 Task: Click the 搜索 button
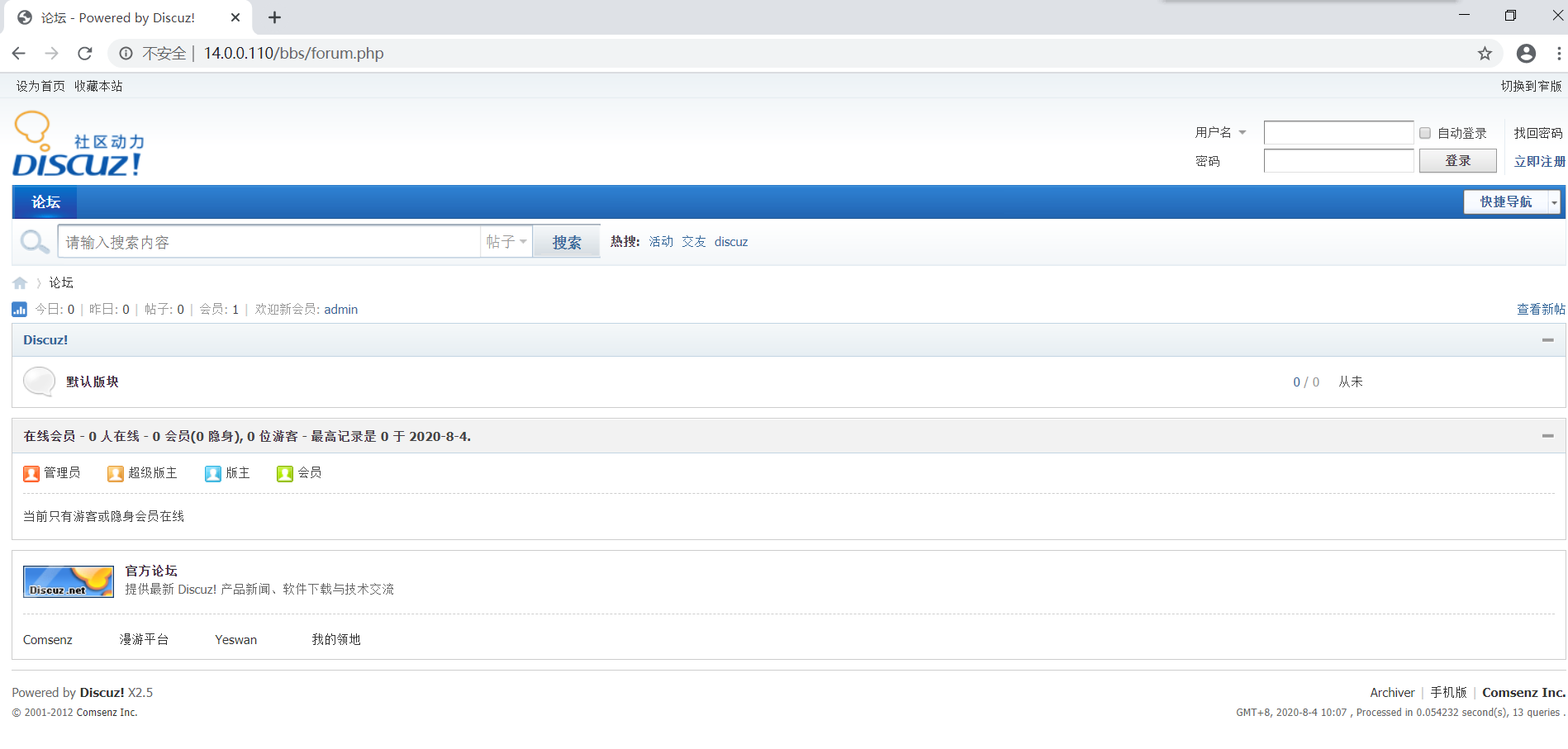(x=567, y=242)
